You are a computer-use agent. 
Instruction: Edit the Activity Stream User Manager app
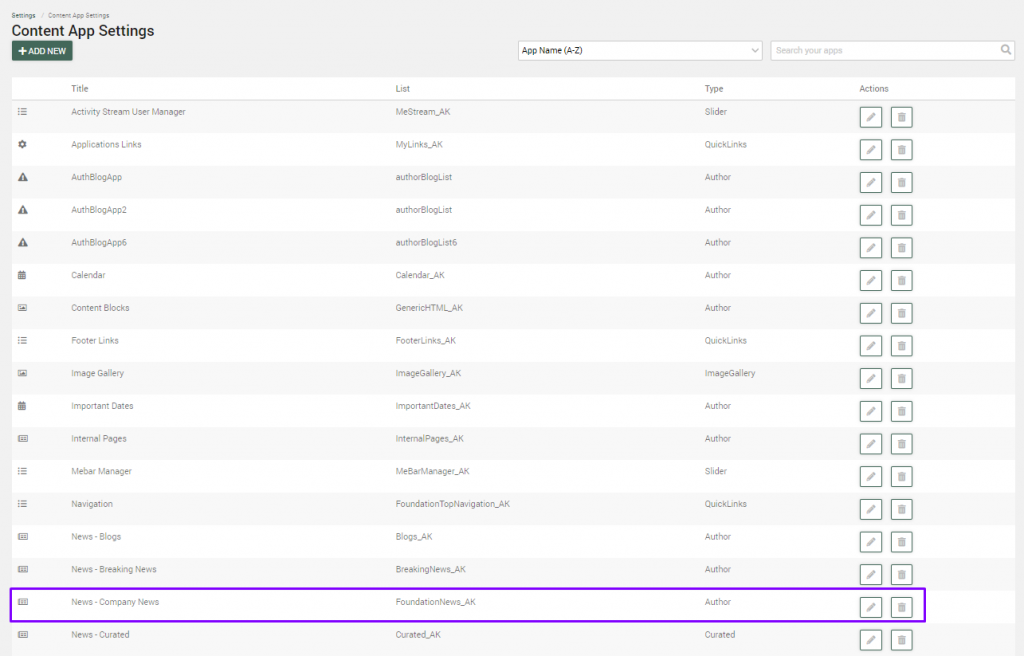point(870,117)
